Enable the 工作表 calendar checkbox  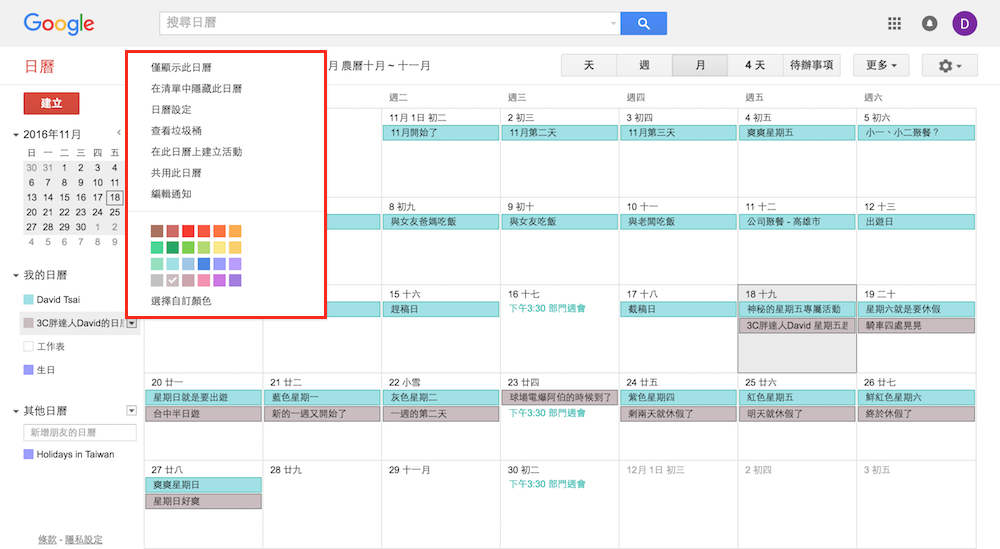tap(28, 346)
